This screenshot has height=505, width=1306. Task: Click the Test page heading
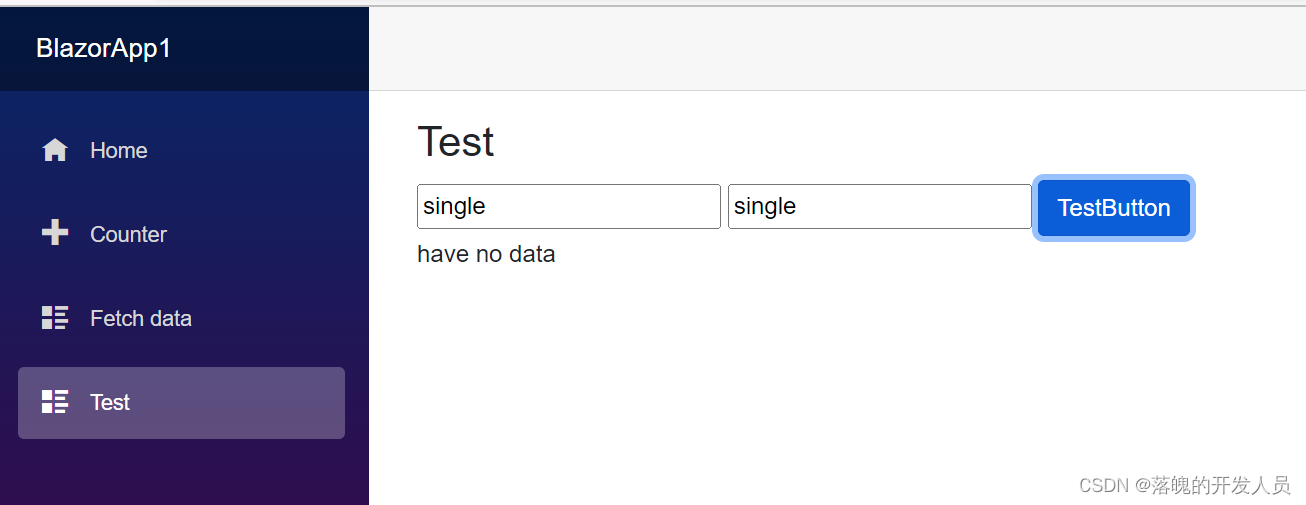coord(455,142)
